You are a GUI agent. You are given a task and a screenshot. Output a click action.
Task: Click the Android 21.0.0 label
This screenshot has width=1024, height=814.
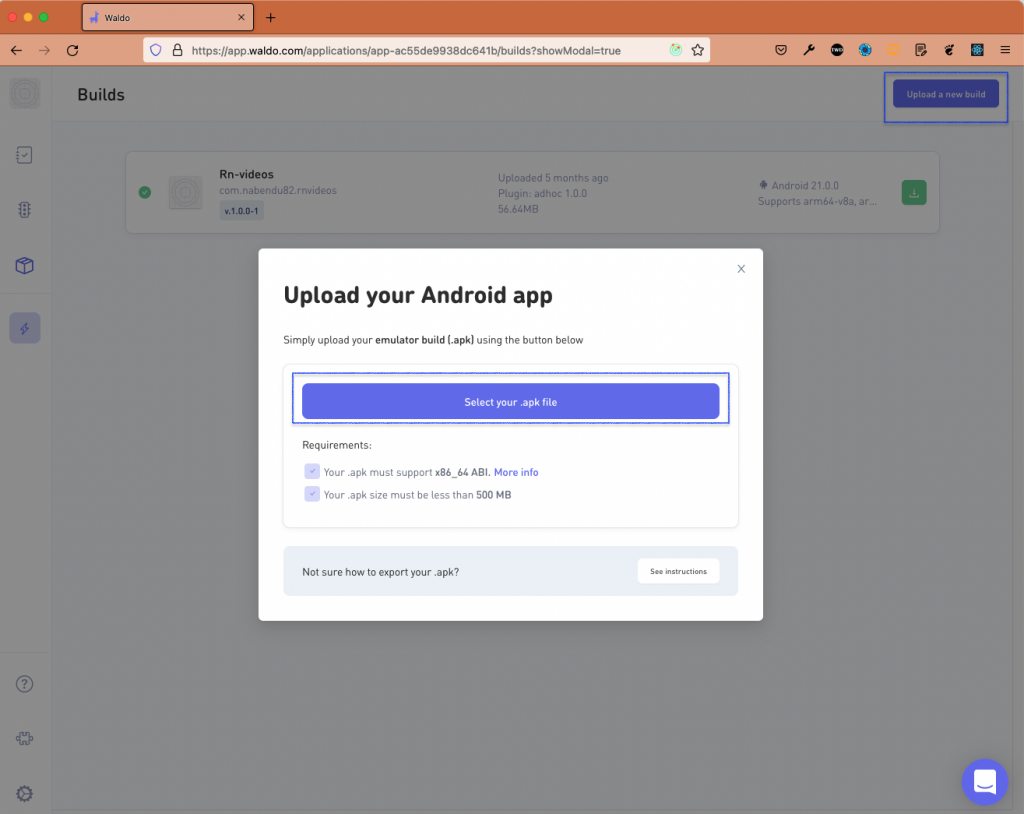click(x=805, y=186)
